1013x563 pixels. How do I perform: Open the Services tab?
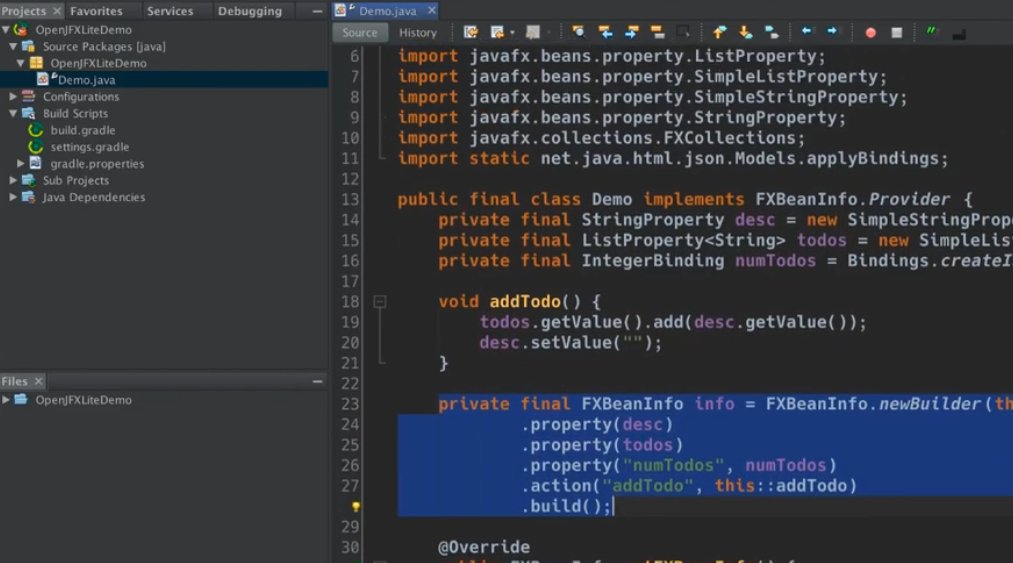point(170,11)
